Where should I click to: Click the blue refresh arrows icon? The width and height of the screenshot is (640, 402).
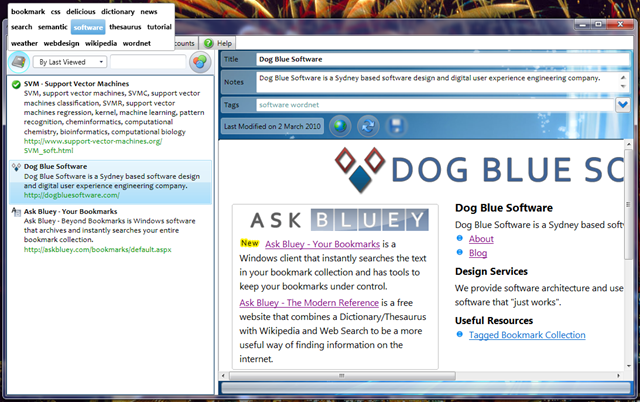[368, 126]
